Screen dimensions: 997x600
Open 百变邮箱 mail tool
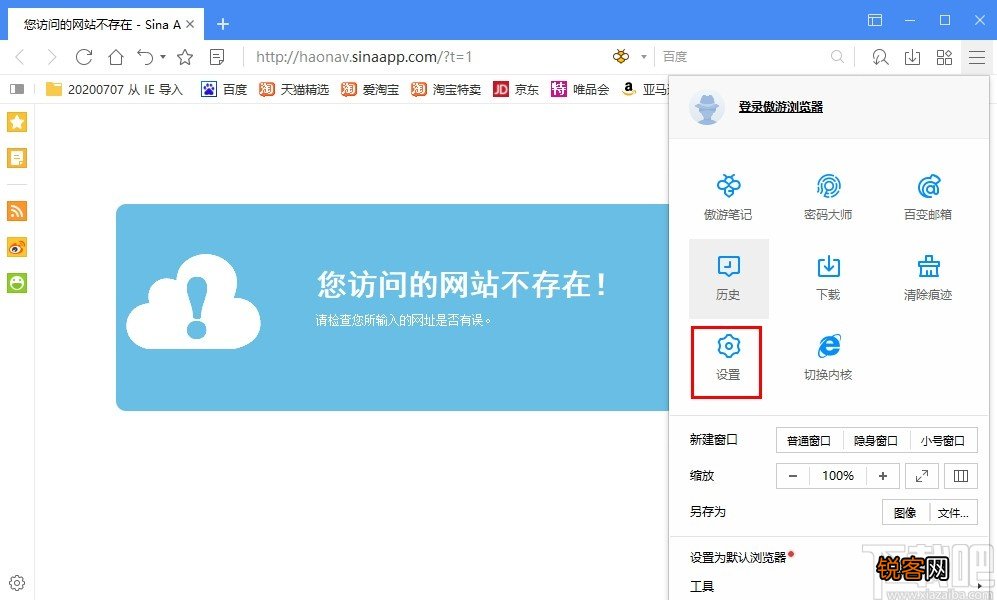point(928,195)
